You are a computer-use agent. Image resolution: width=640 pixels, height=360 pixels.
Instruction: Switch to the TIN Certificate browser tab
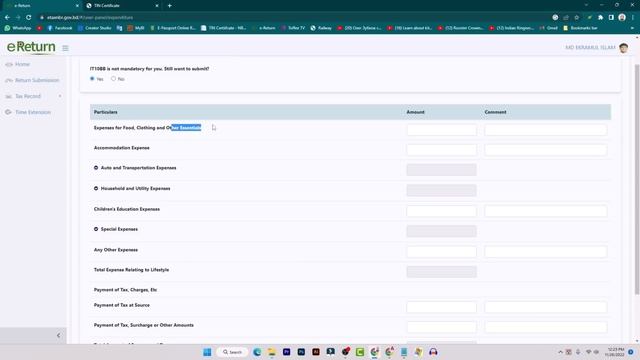point(122,6)
